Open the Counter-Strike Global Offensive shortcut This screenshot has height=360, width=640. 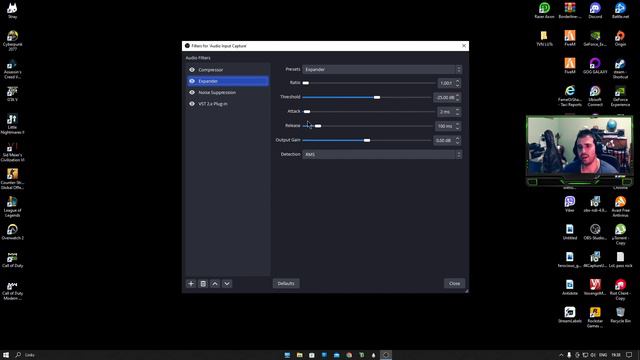pos(12,179)
